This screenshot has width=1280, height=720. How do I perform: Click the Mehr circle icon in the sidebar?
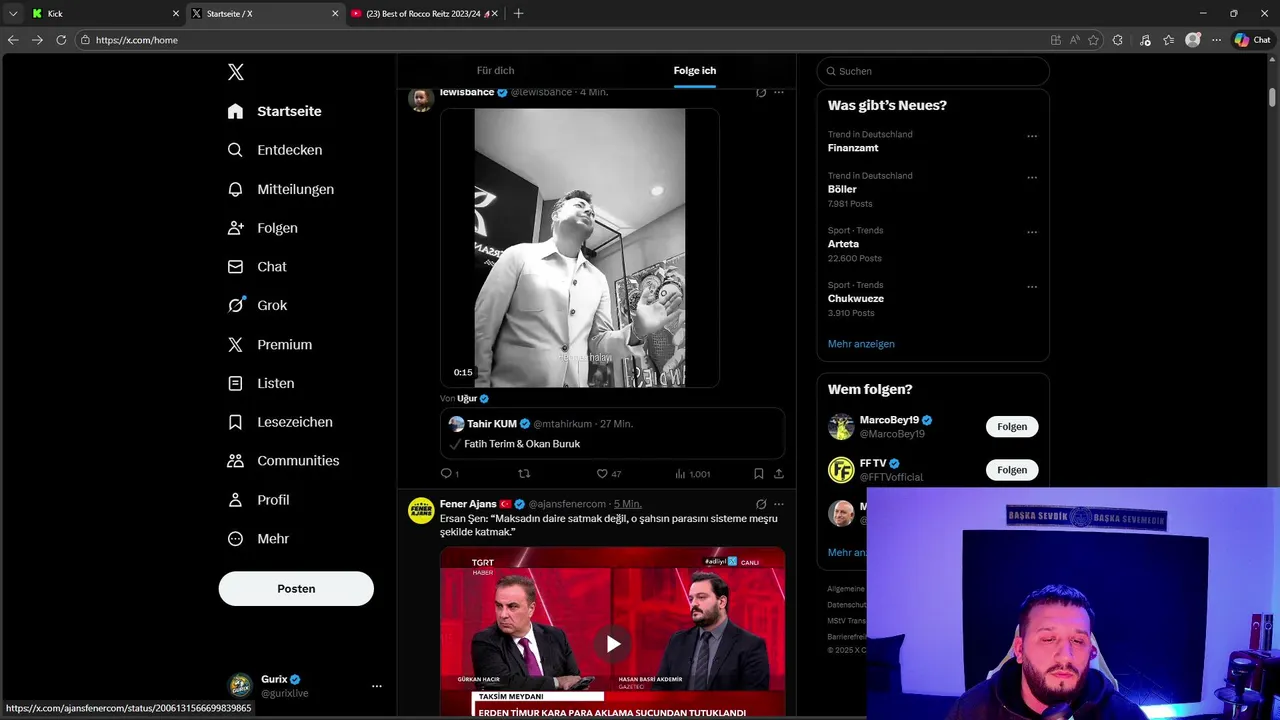[x=235, y=539]
